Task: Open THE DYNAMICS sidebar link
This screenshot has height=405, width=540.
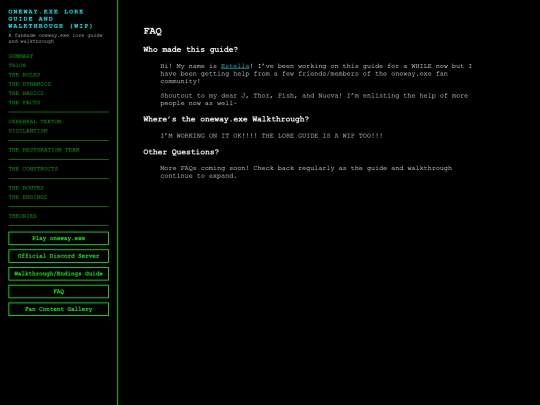Action: [x=30, y=84]
